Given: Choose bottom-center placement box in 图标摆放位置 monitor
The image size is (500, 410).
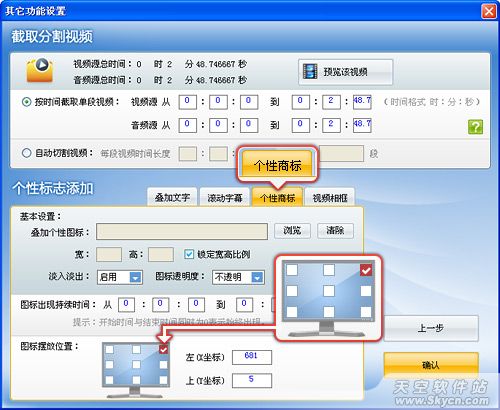Looking at the screenshot, I should [136, 380].
